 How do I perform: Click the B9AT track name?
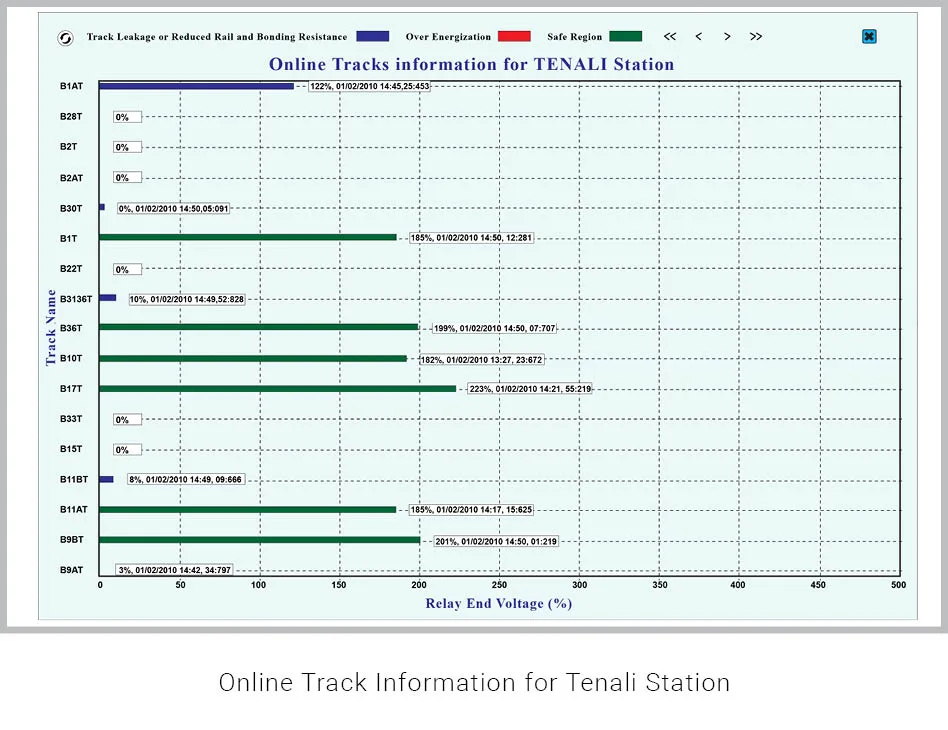(71, 570)
